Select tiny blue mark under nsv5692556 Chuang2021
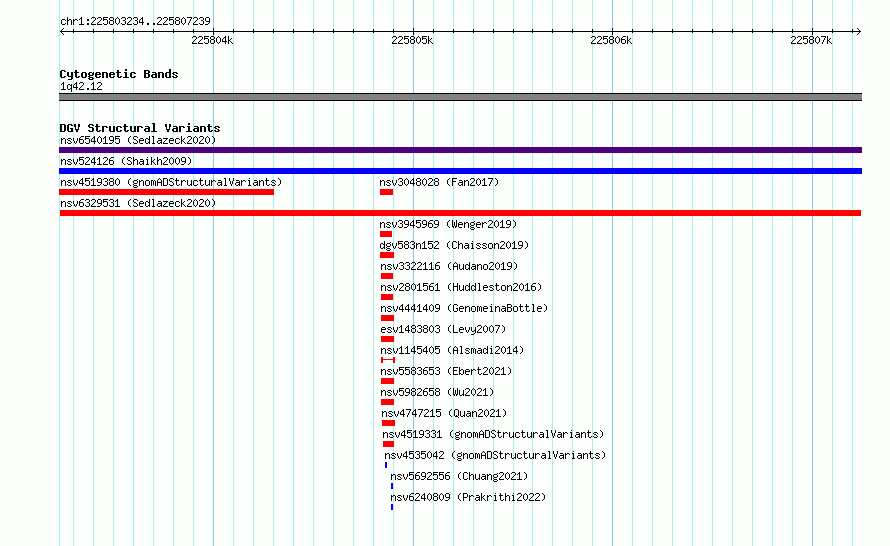 click(392, 486)
